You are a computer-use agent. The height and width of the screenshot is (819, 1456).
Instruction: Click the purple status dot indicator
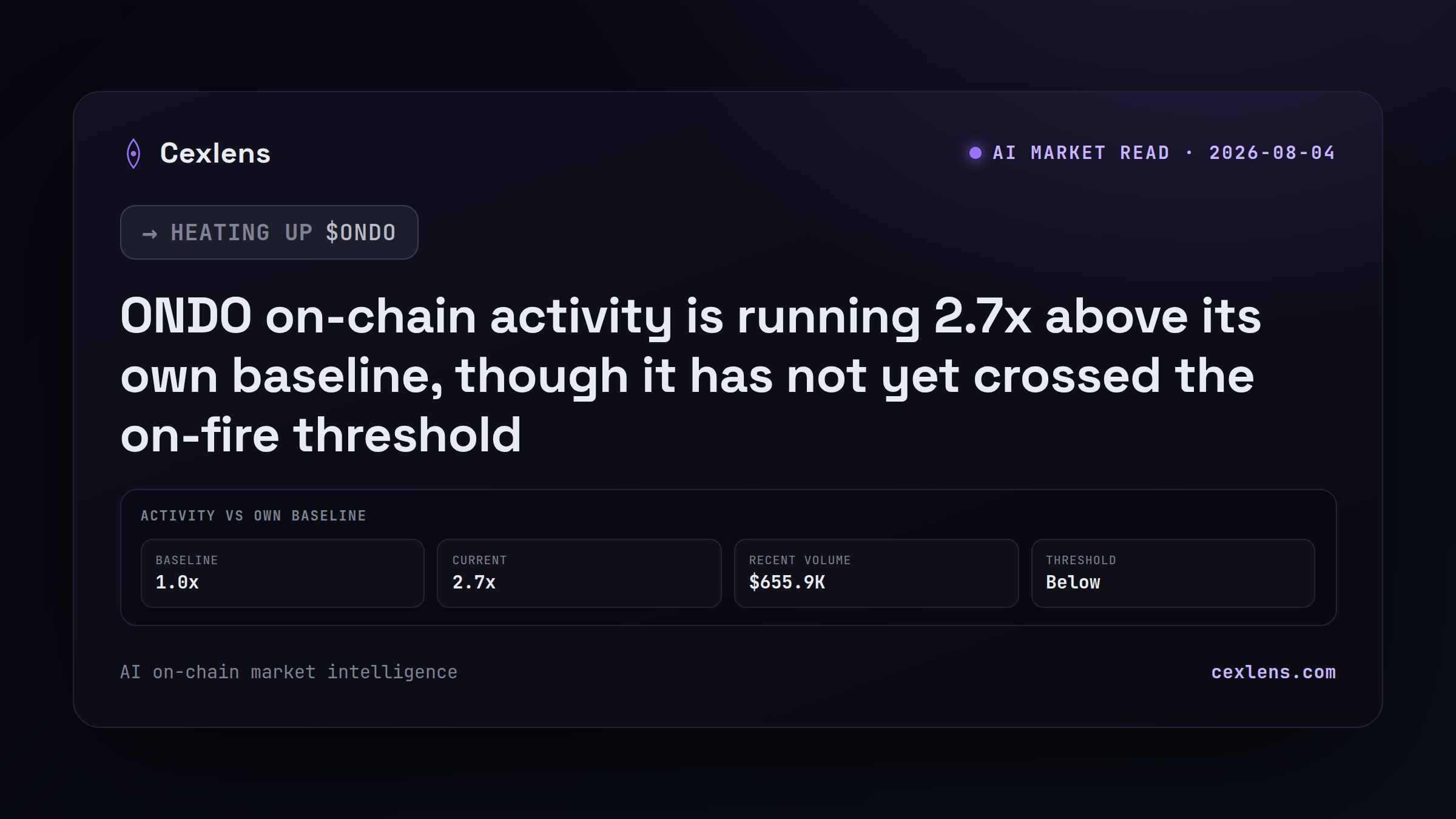975,153
